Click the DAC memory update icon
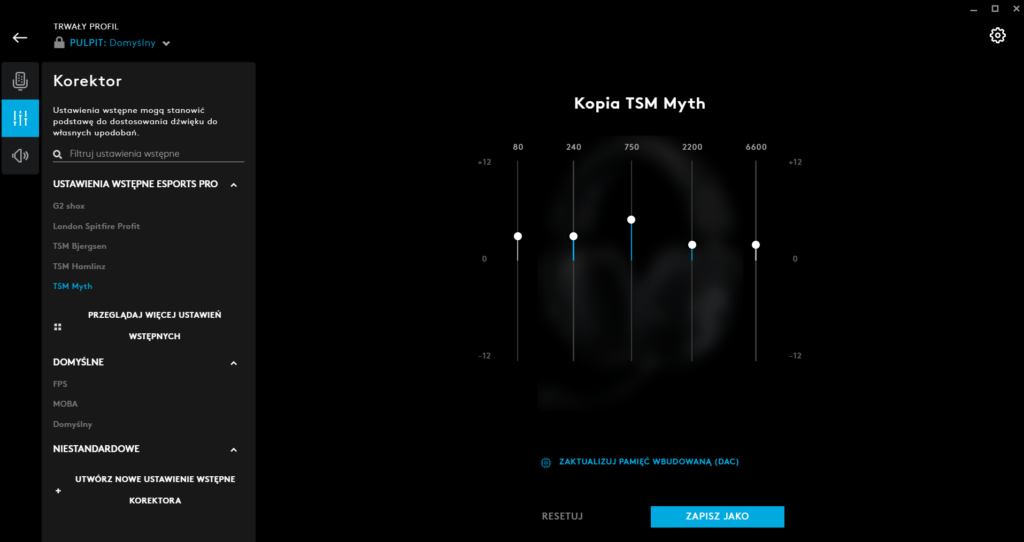The width and height of the screenshot is (1024, 542). (546, 462)
